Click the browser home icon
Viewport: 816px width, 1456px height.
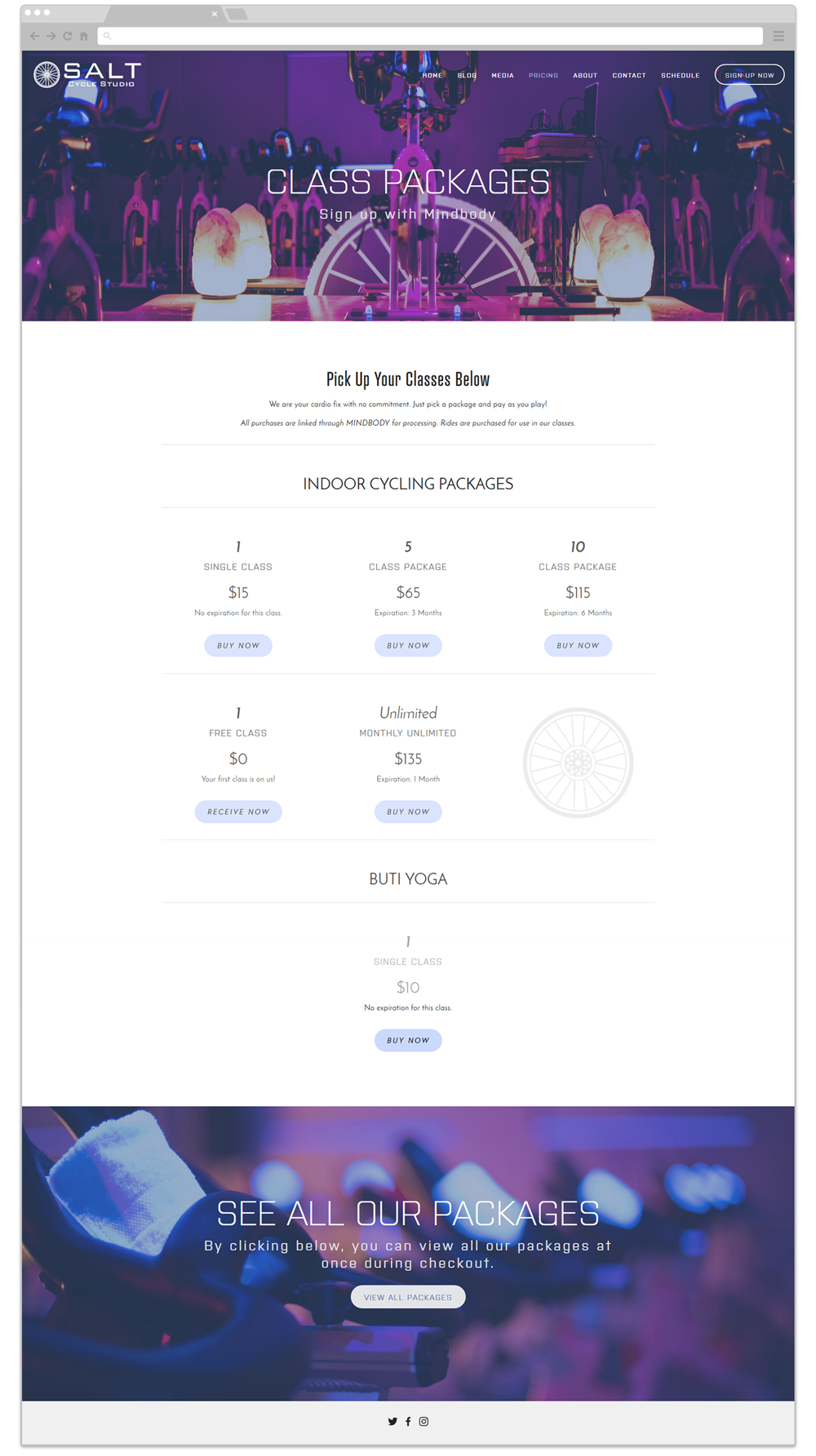pyautogui.click(x=83, y=36)
